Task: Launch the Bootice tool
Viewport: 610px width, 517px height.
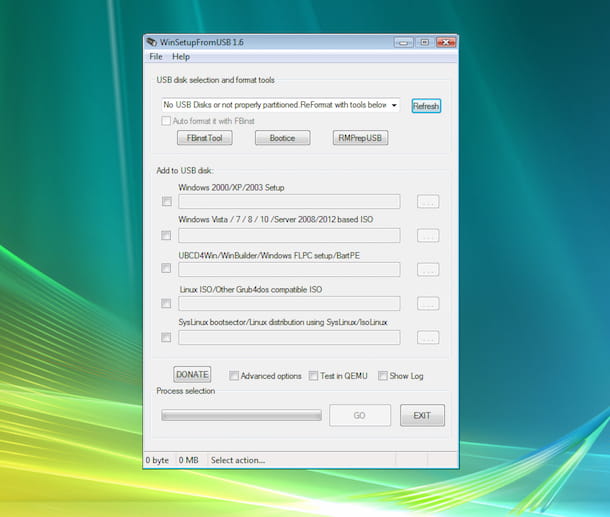Action: pyautogui.click(x=282, y=138)
